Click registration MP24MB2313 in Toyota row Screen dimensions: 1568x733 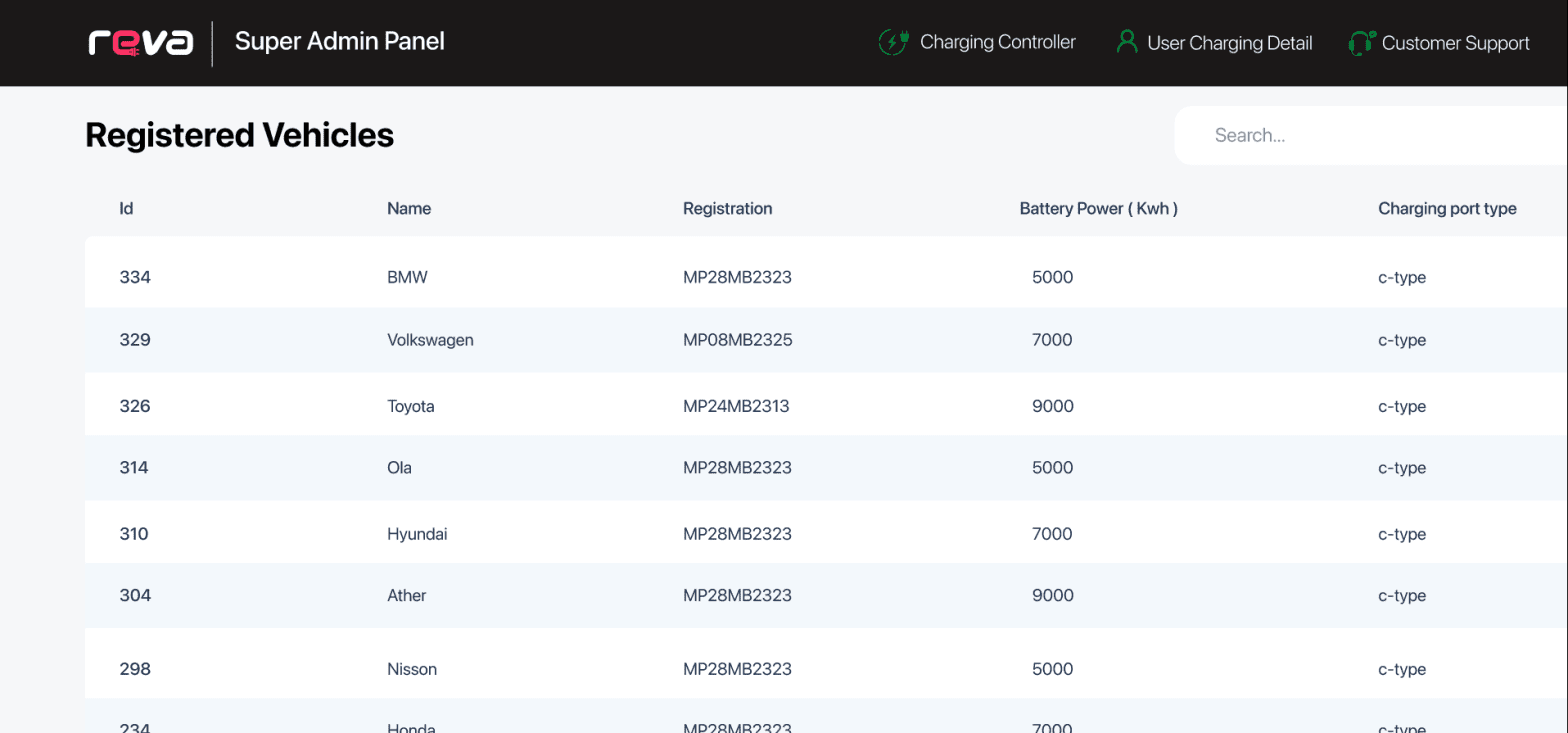click(736, 406)
